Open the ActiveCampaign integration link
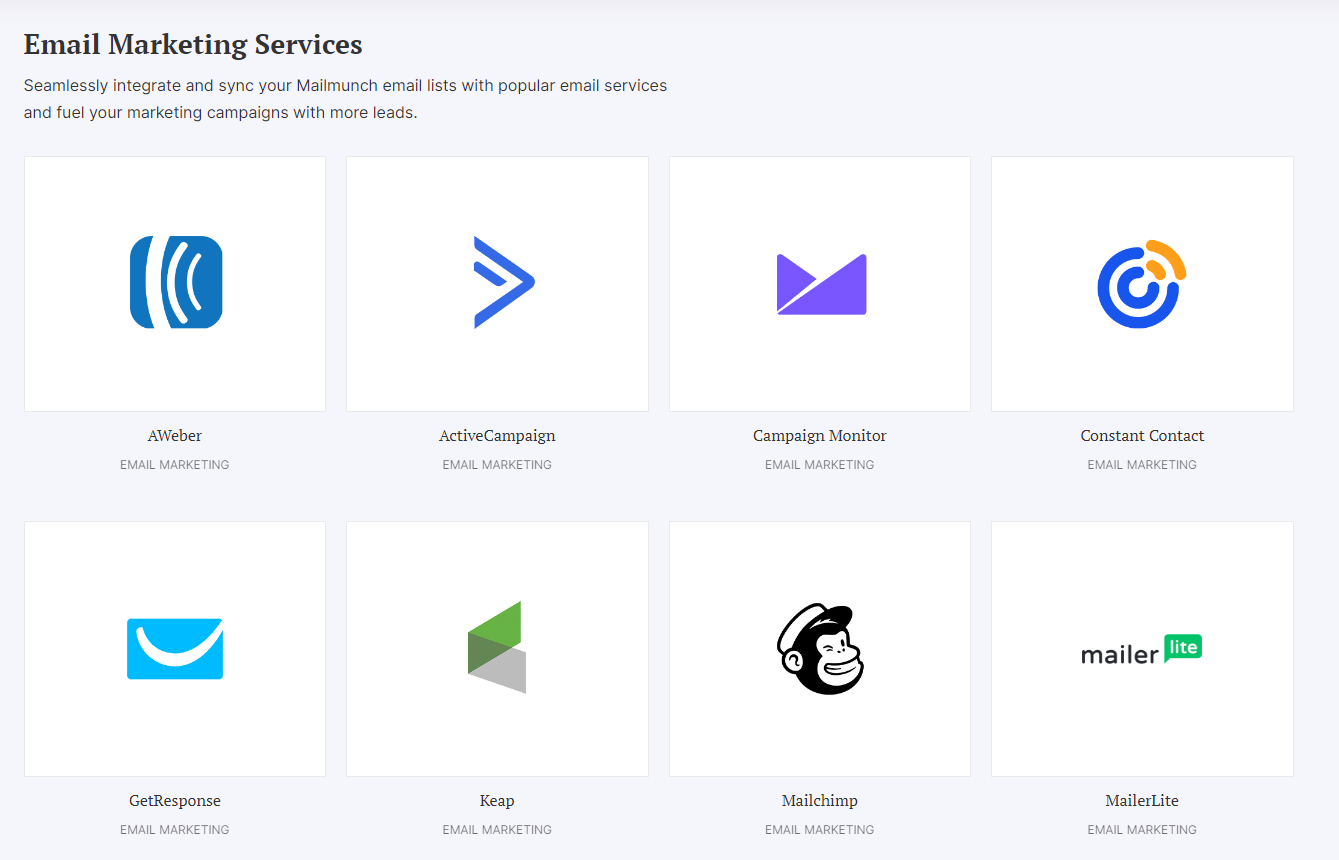This screenshot has height=860, width=1339. point(497,436)
